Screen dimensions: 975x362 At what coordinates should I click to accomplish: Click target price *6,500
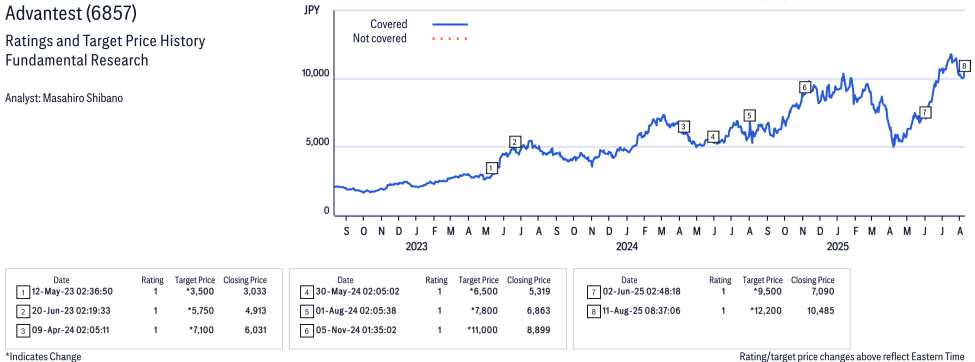tap(484, 291)
